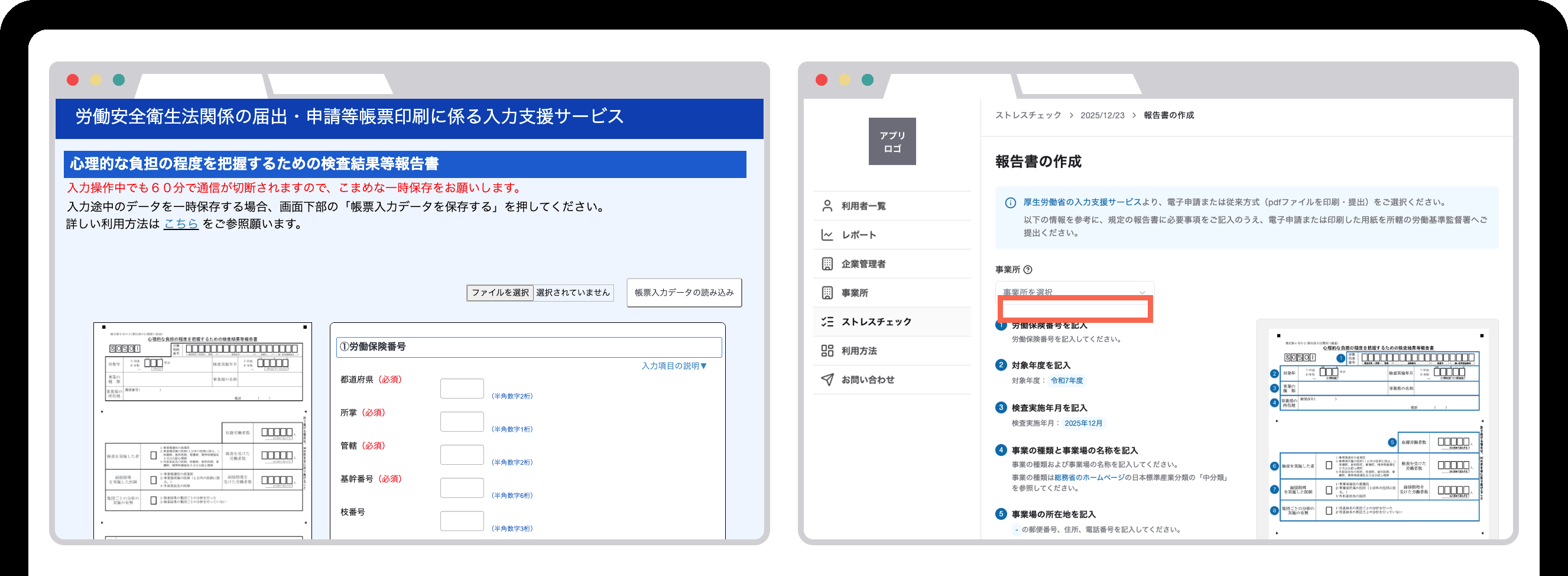
Task: Click the 利用方法 grid icon
Action: 827,351
